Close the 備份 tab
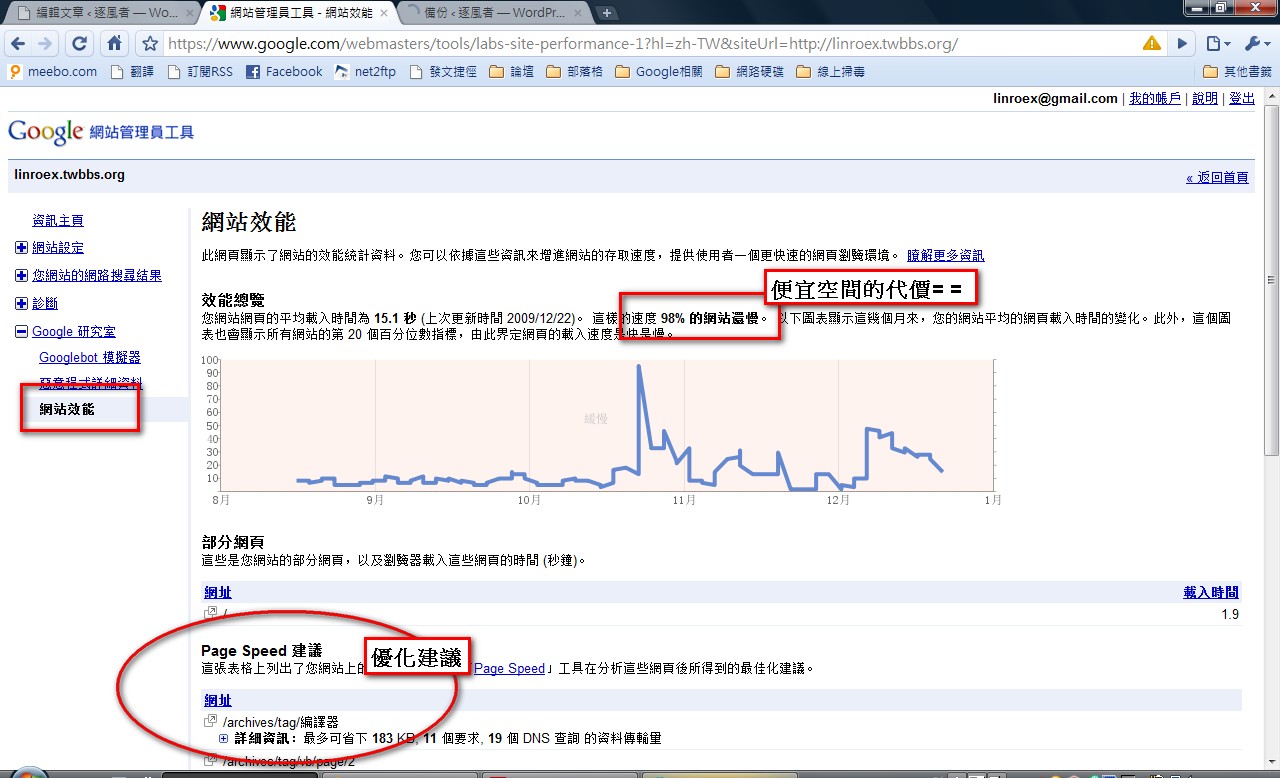 tap(579, 13)
